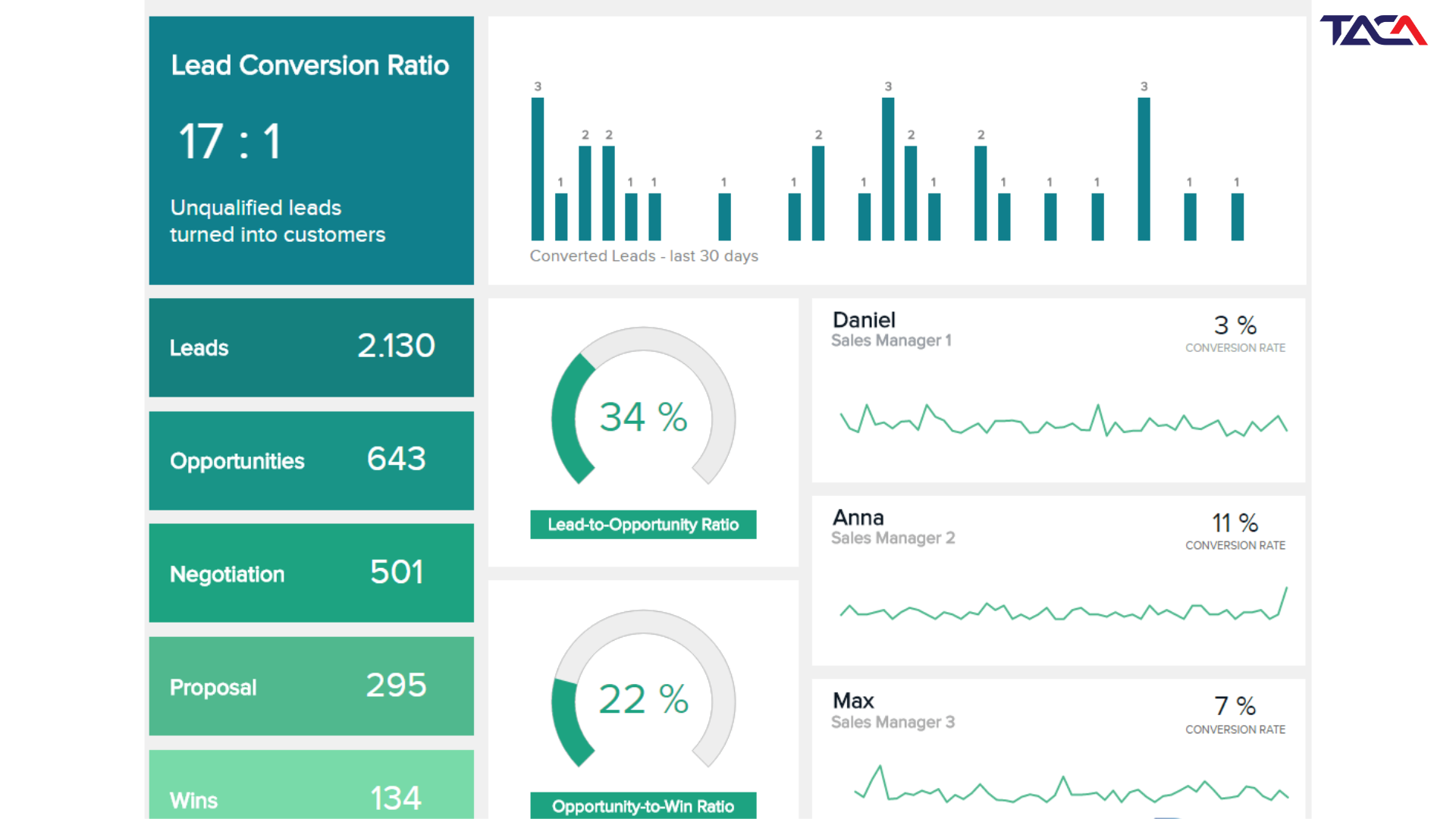Viewport: 1456px width, 819px height.
Task: Select the Negotiation 501 tile
Action: tap(311, 573)
